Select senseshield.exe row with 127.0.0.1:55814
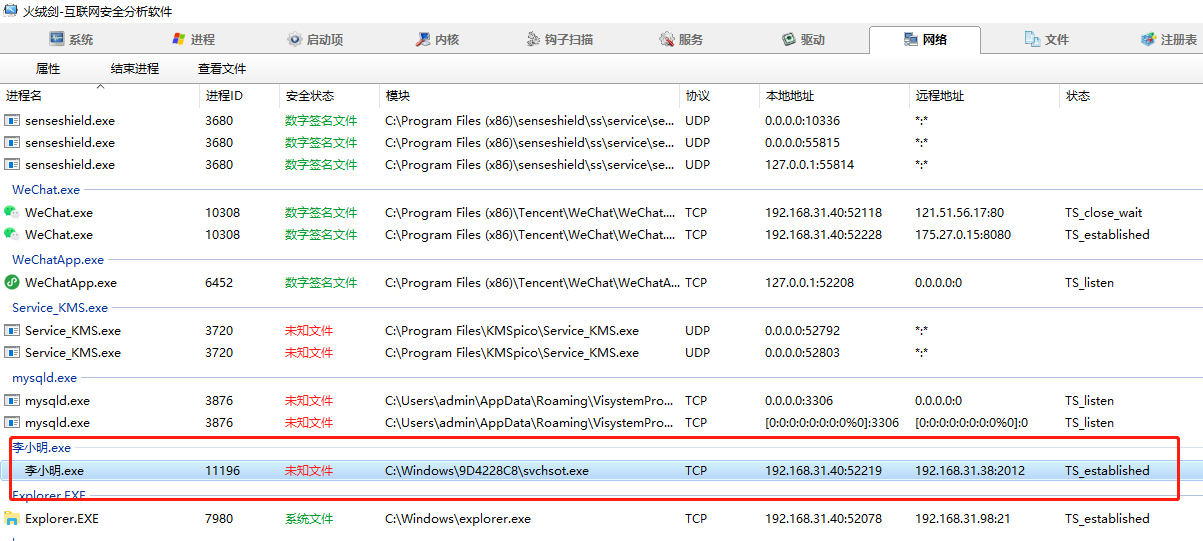This screenshot has height=541, width=1203. tap(601, 164)
